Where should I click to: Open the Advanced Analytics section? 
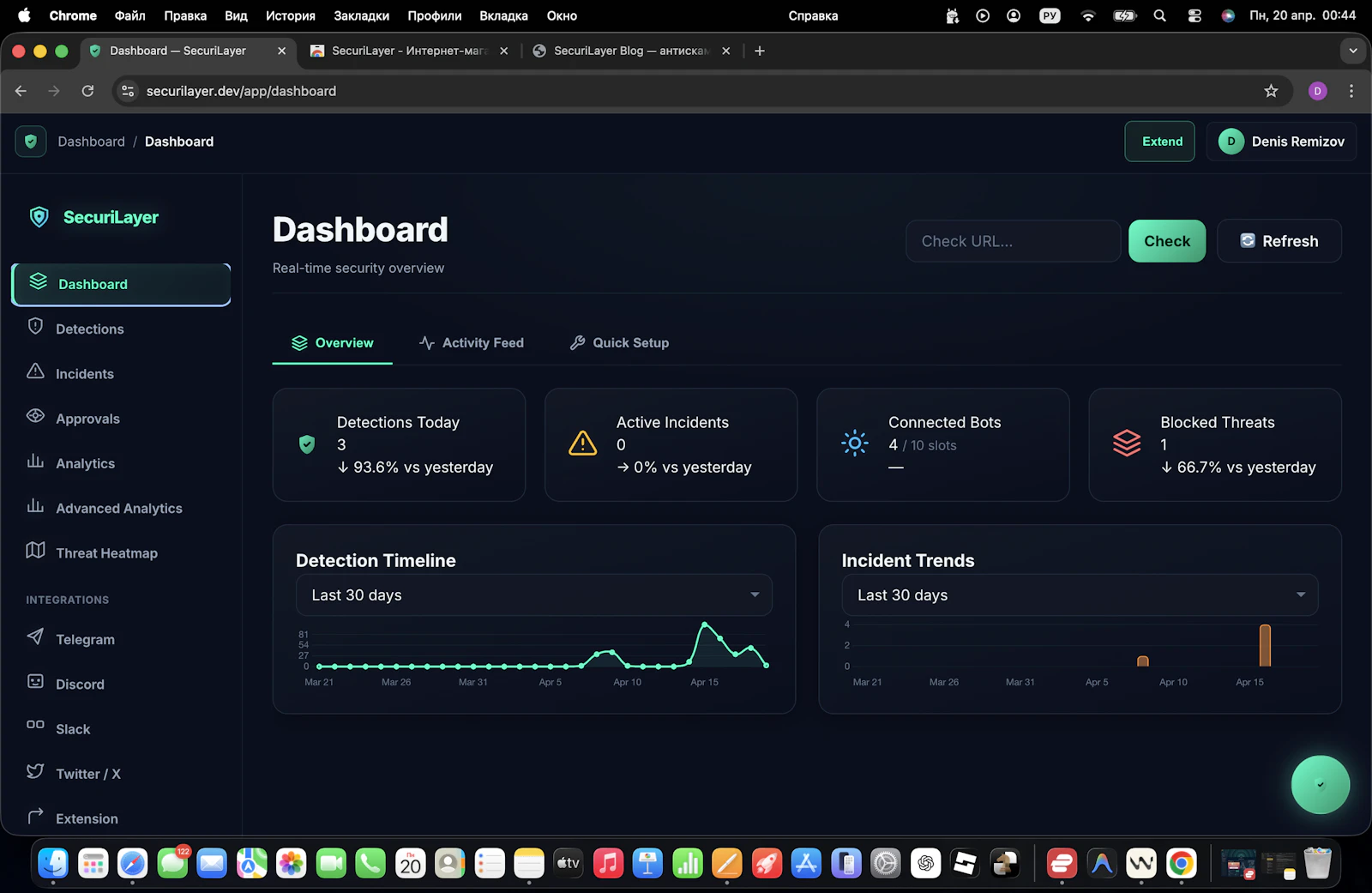118,508
